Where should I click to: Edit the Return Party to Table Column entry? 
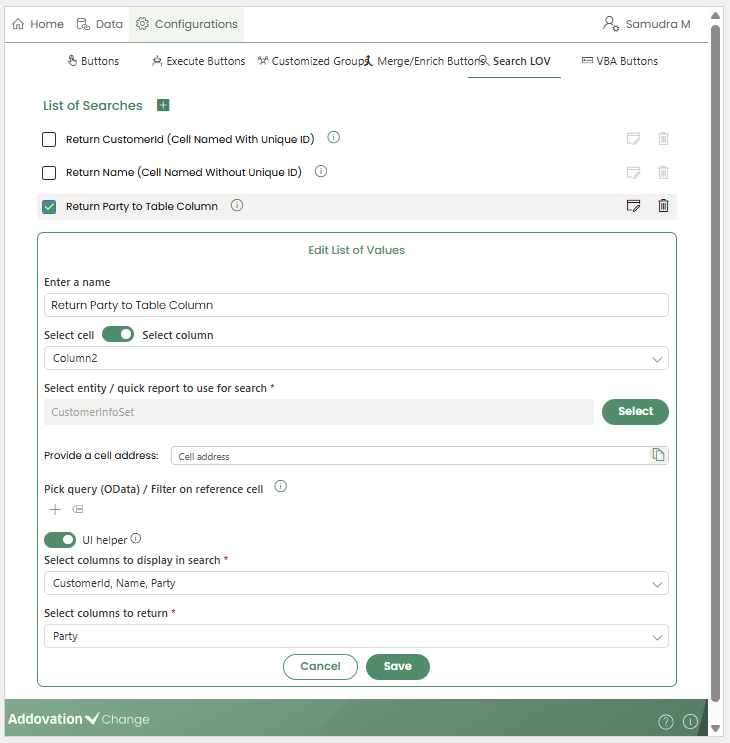[x=633, y=206]
